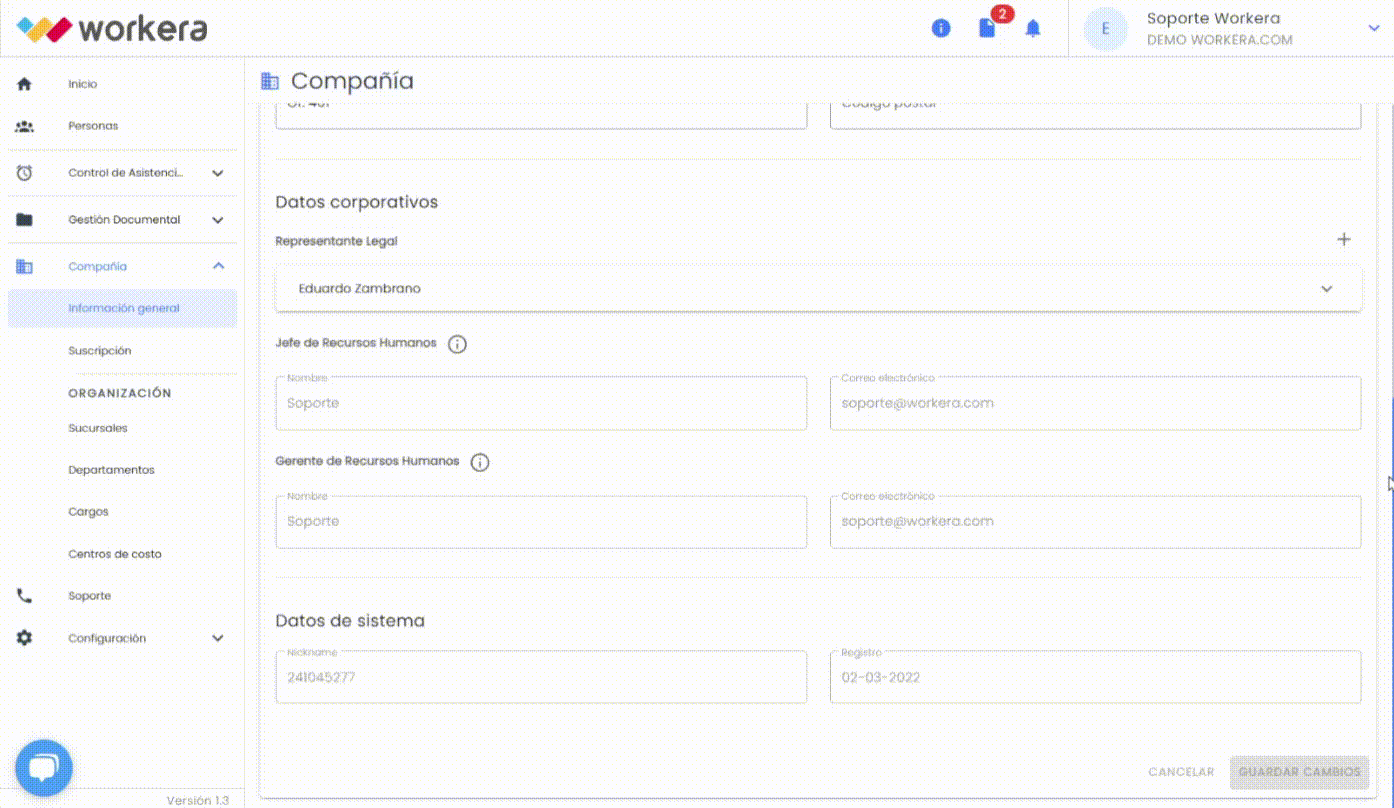
Task: Open the Eduardo Zambrano dropdown
Action: [819, 289]
